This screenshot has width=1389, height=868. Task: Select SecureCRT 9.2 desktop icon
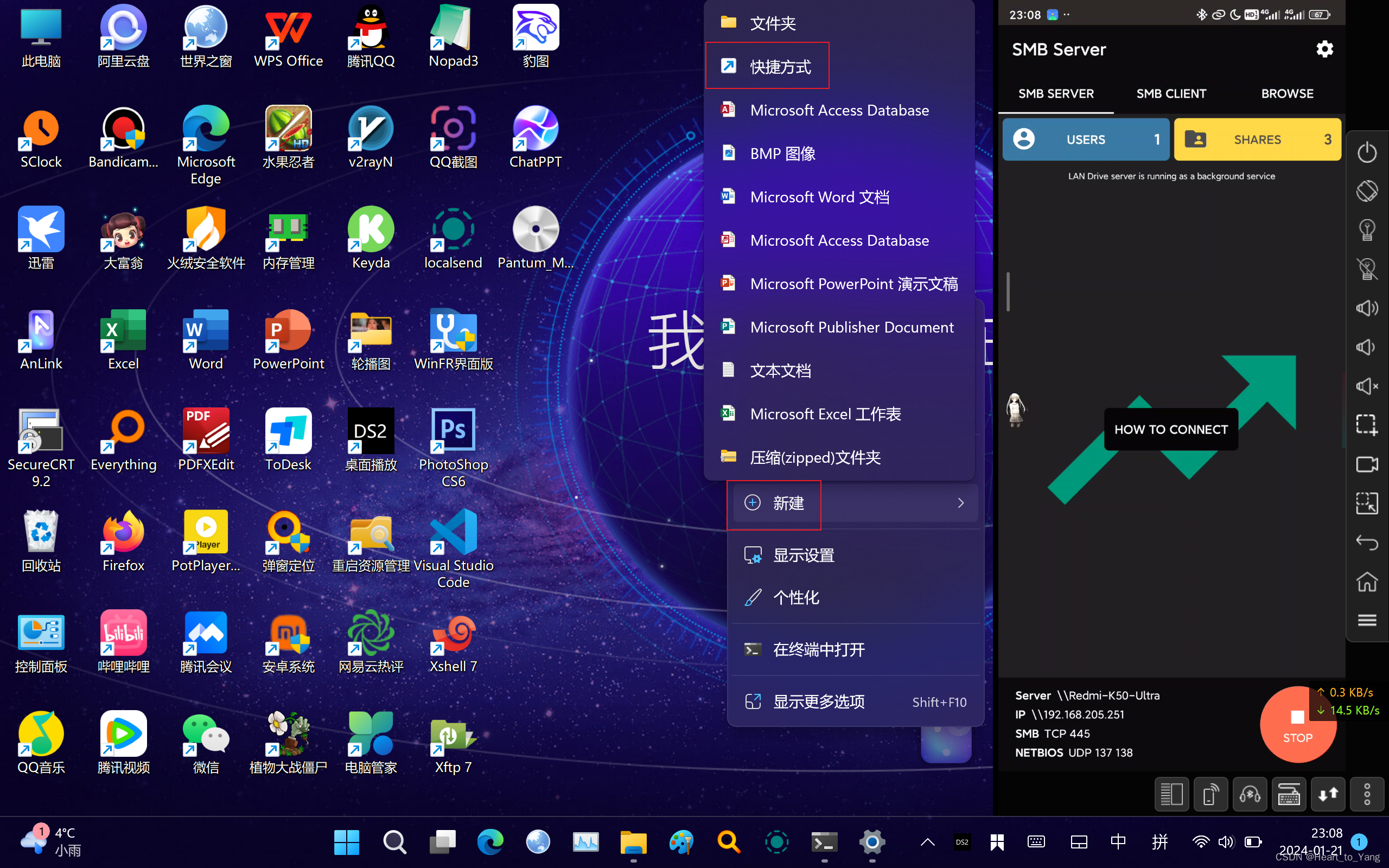(41, 448)
